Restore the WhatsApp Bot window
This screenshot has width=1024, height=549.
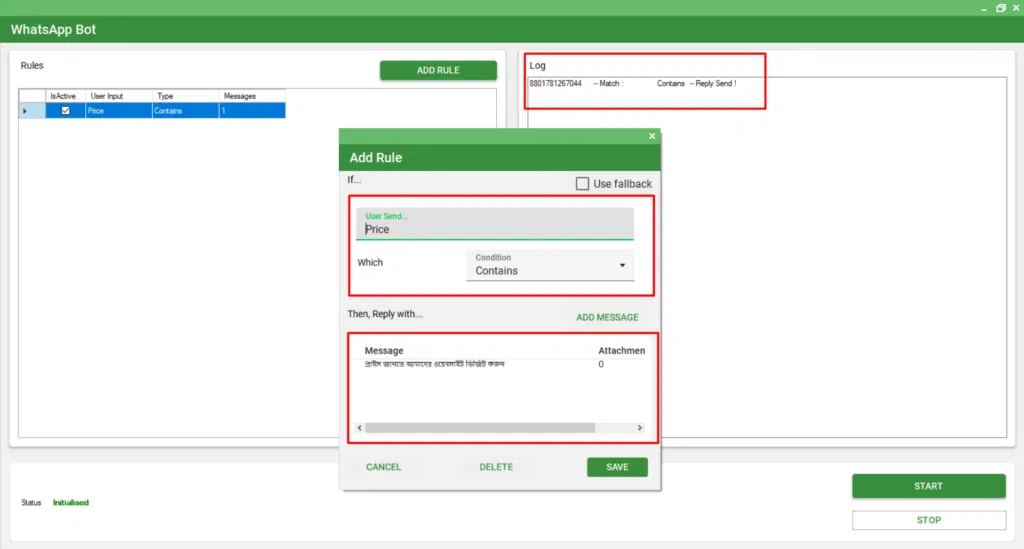tap(1000, 8)
